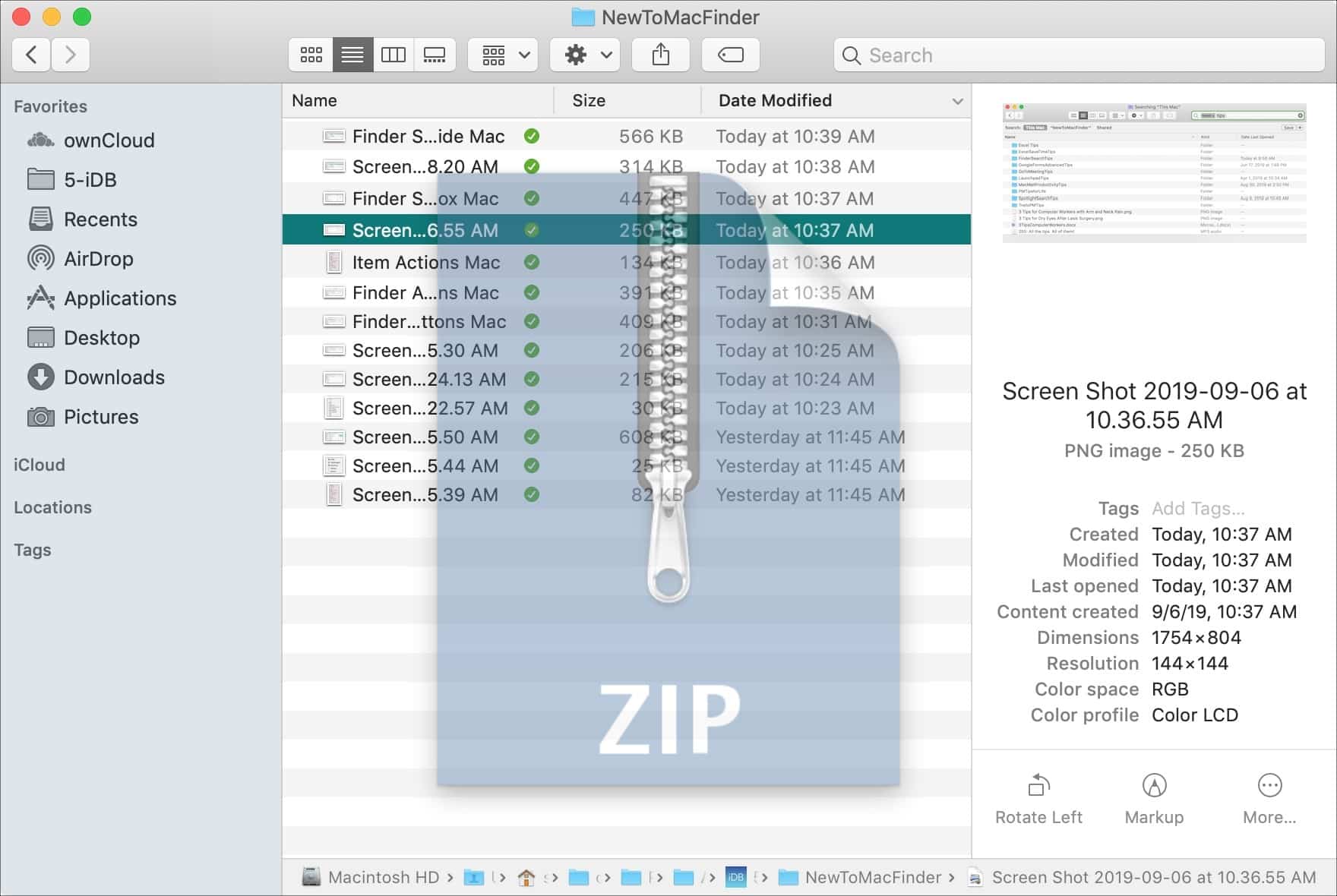
Task: Switch to icon view mode
Action: pyautogui.click(x=310, y=54)
